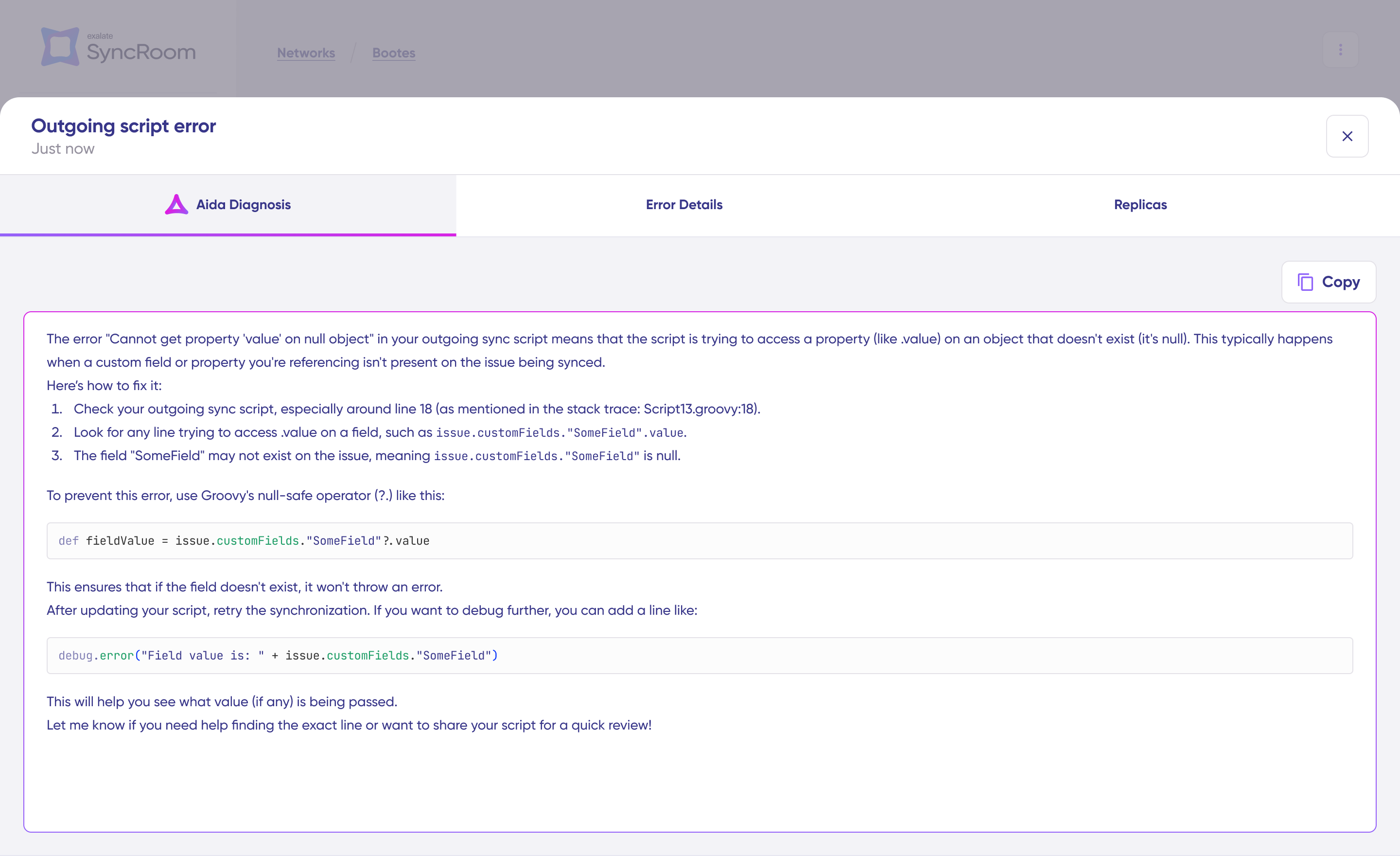The width and height of the screenshot is (1400, 856).
Task: Click the Aida triangle logo icon
Action: [176, 205]
